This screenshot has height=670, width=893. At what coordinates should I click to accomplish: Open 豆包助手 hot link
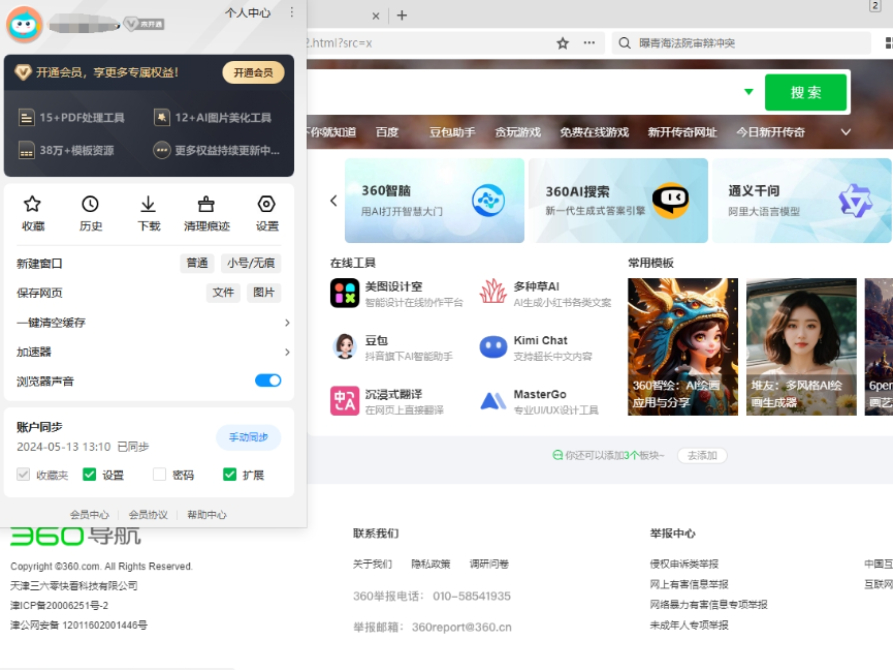coord(452,132)
